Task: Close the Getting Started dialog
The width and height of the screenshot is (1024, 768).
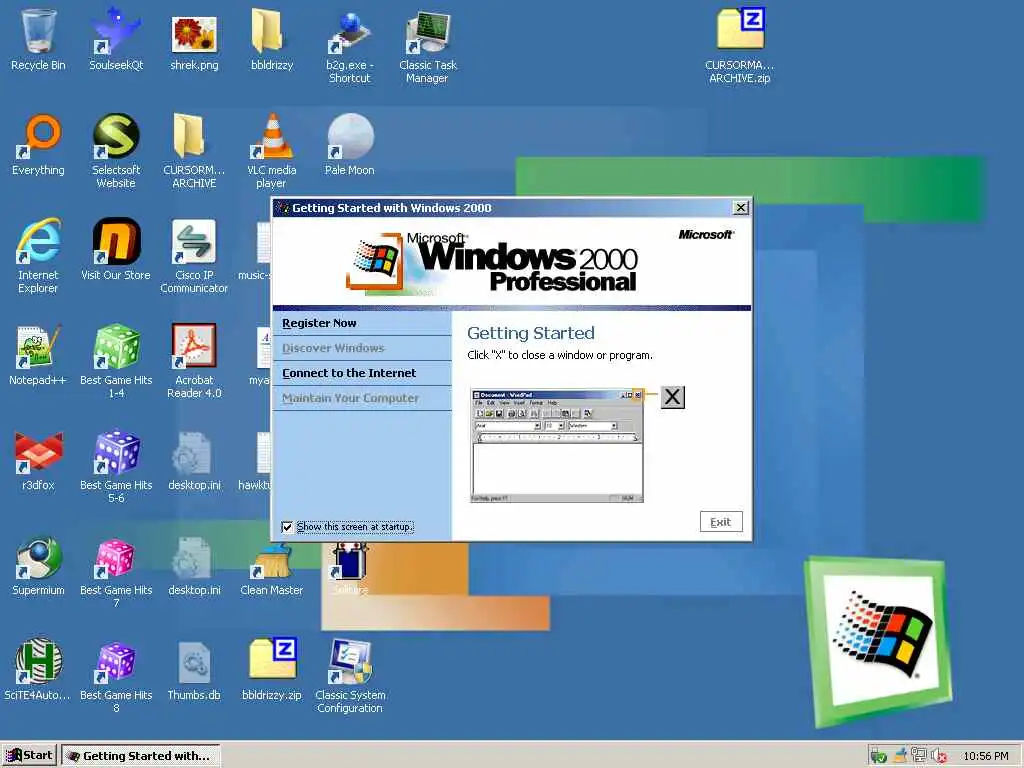Action: (x=741, y=208)
